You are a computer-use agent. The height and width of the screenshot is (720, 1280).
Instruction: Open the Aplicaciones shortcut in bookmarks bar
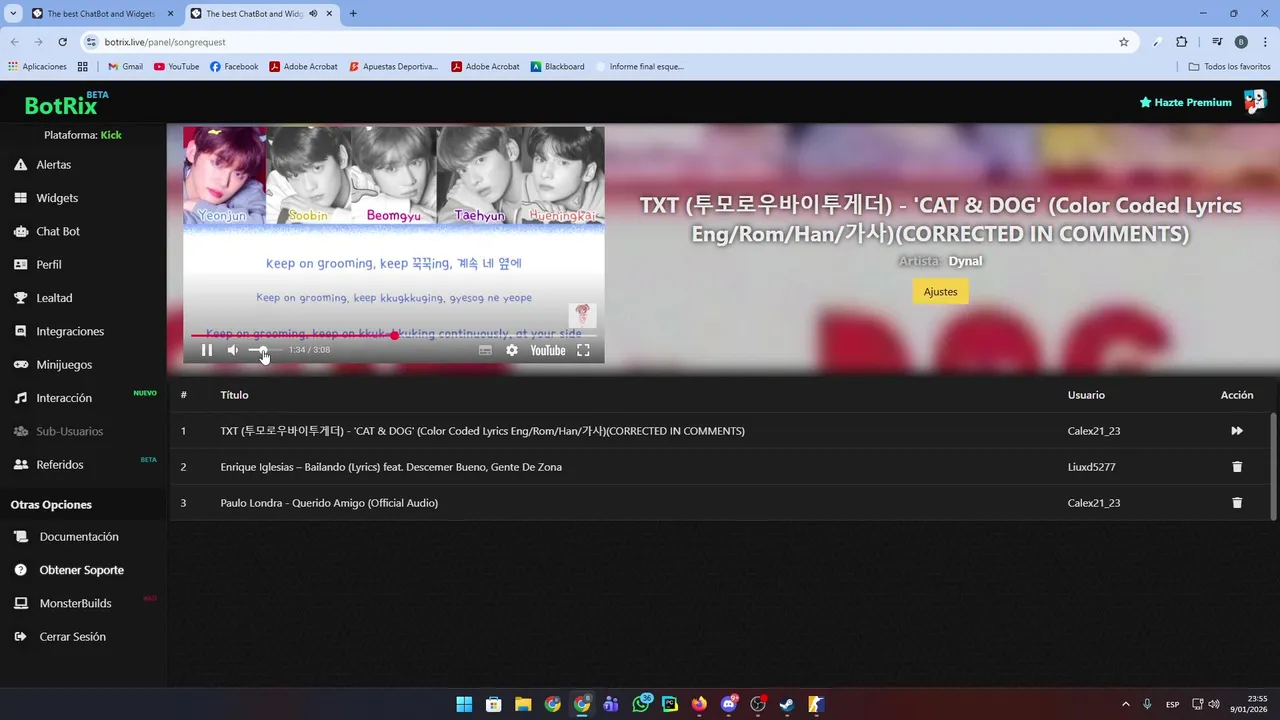tap(38, 67)
